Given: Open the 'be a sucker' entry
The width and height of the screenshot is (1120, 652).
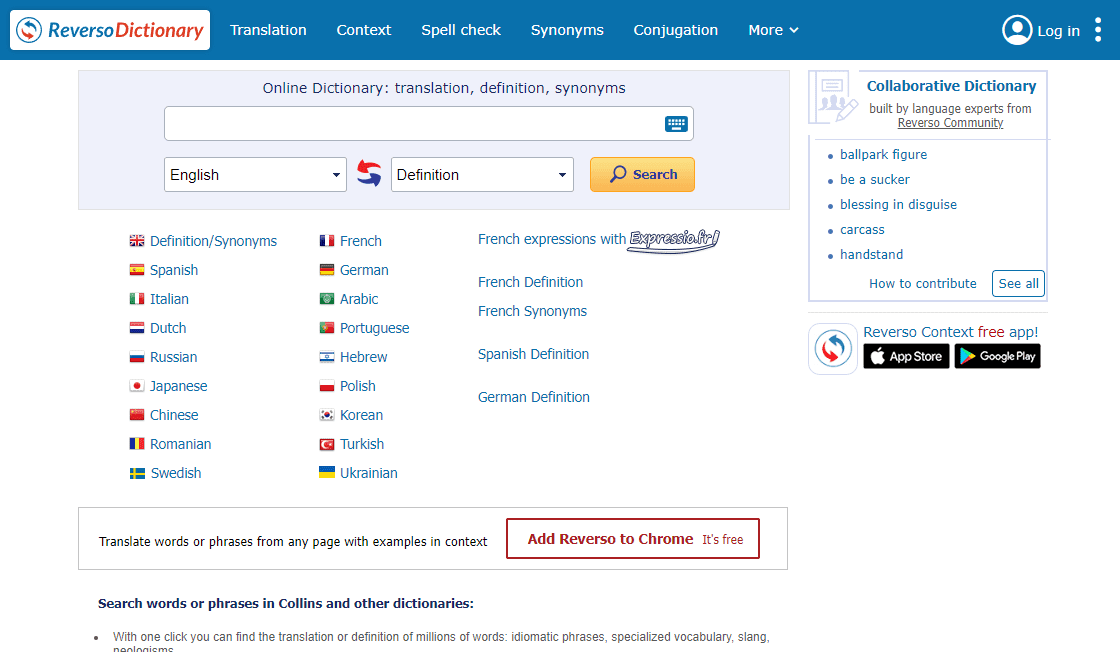Looking at the screenshot, I should 875,179.
